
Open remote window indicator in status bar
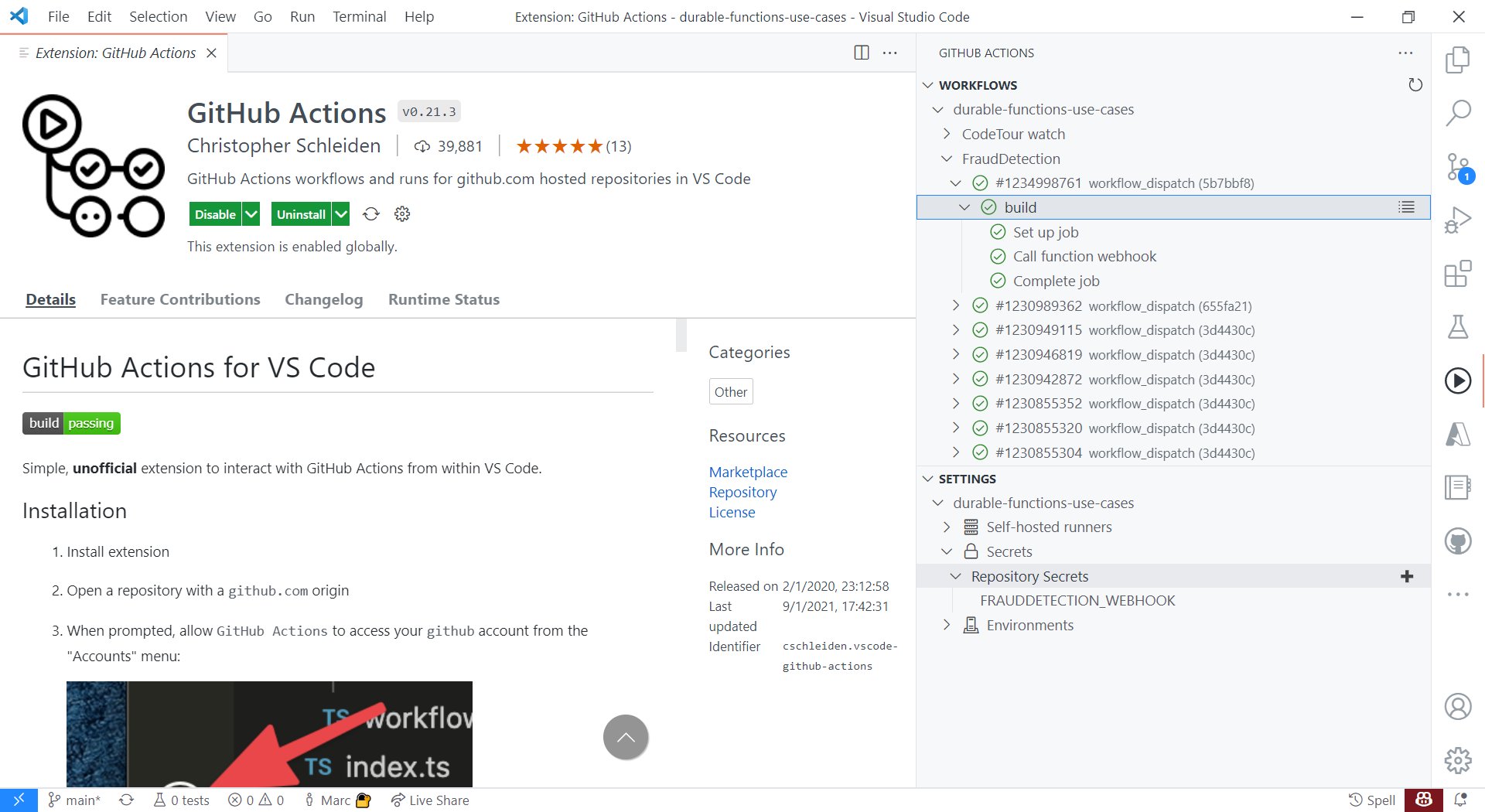click(x=19, y=800)
